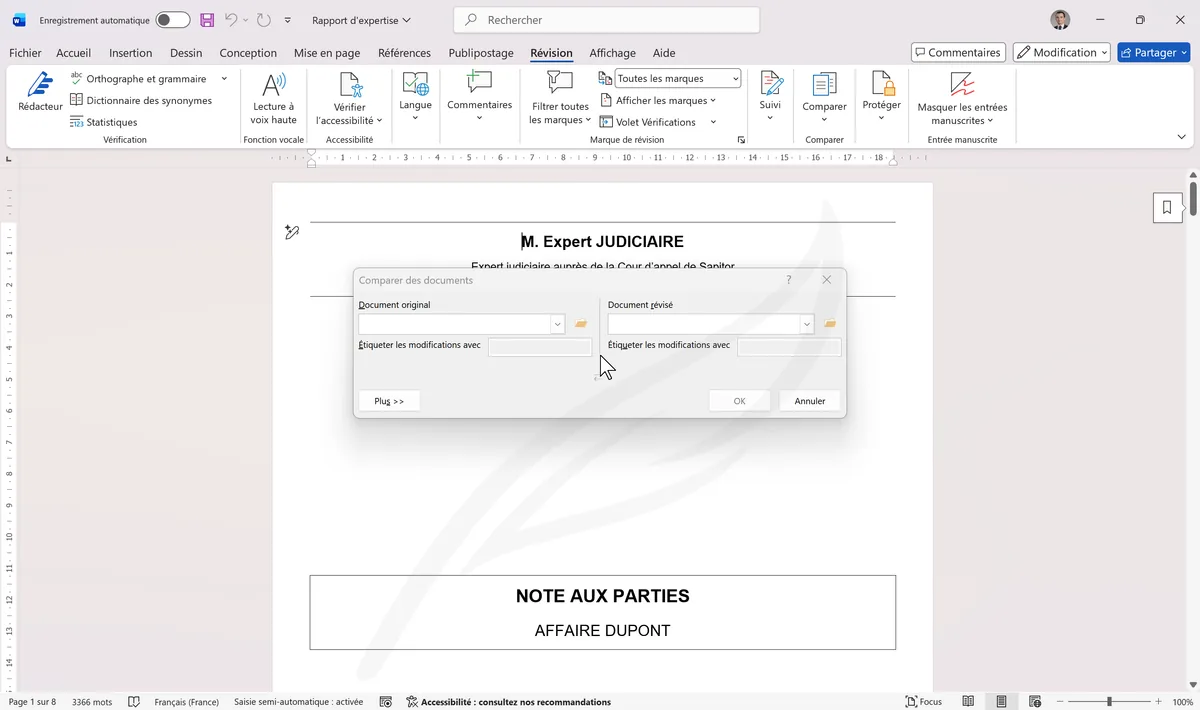Click the Plus >> button in the dialog
Viewport: 1200px width, 710px height.
[388, 400]
